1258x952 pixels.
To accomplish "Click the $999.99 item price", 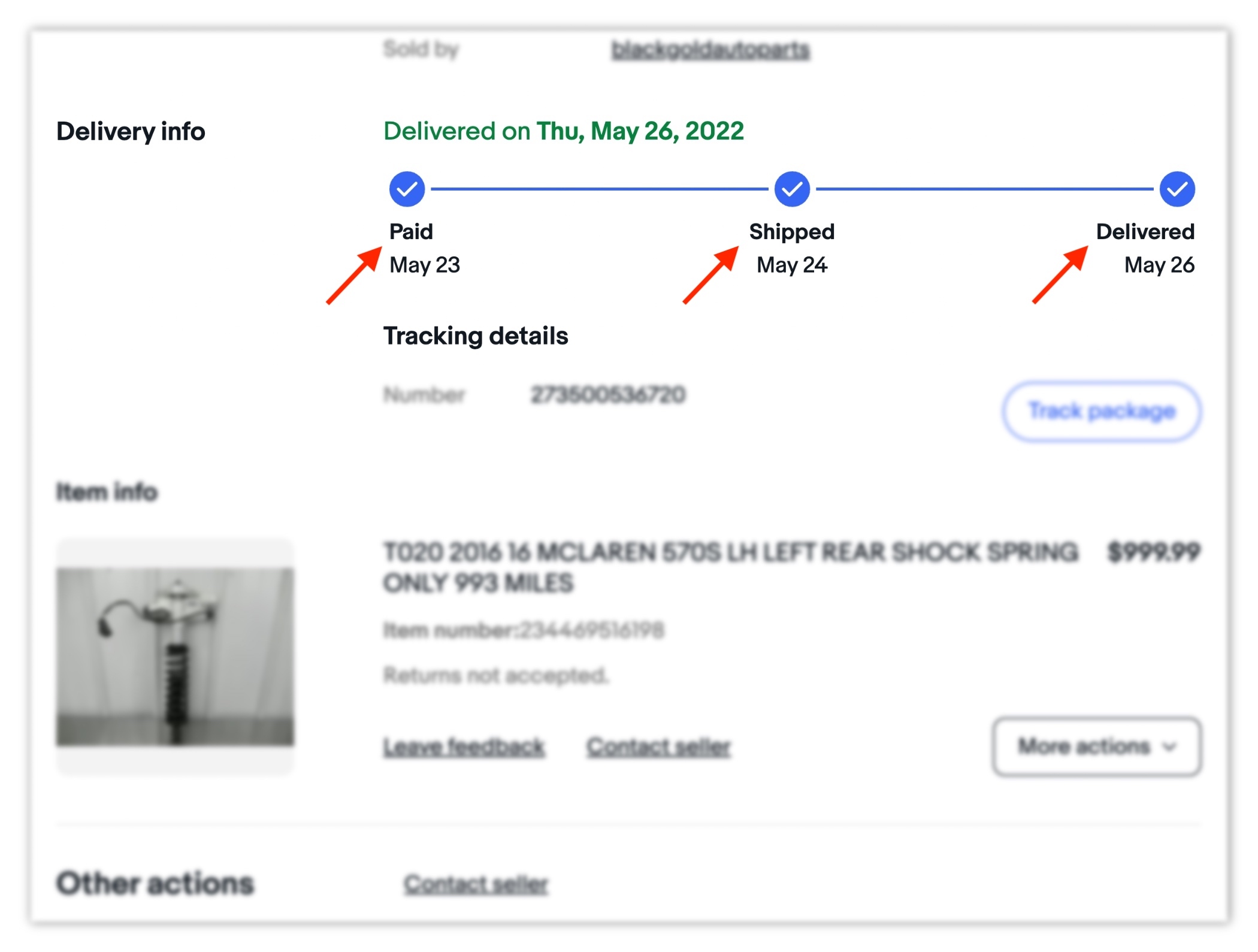I will [1154, 552].
